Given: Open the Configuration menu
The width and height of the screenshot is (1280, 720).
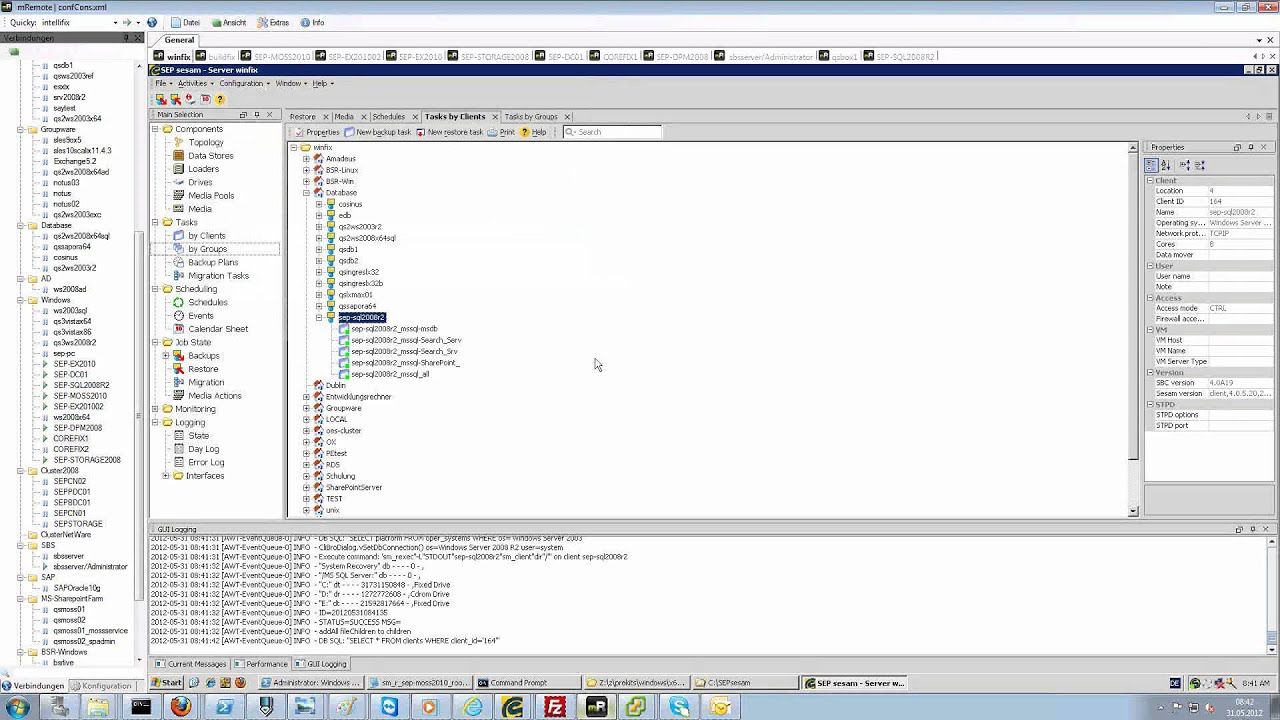Looking at the screenshot, I should (242, 84).
